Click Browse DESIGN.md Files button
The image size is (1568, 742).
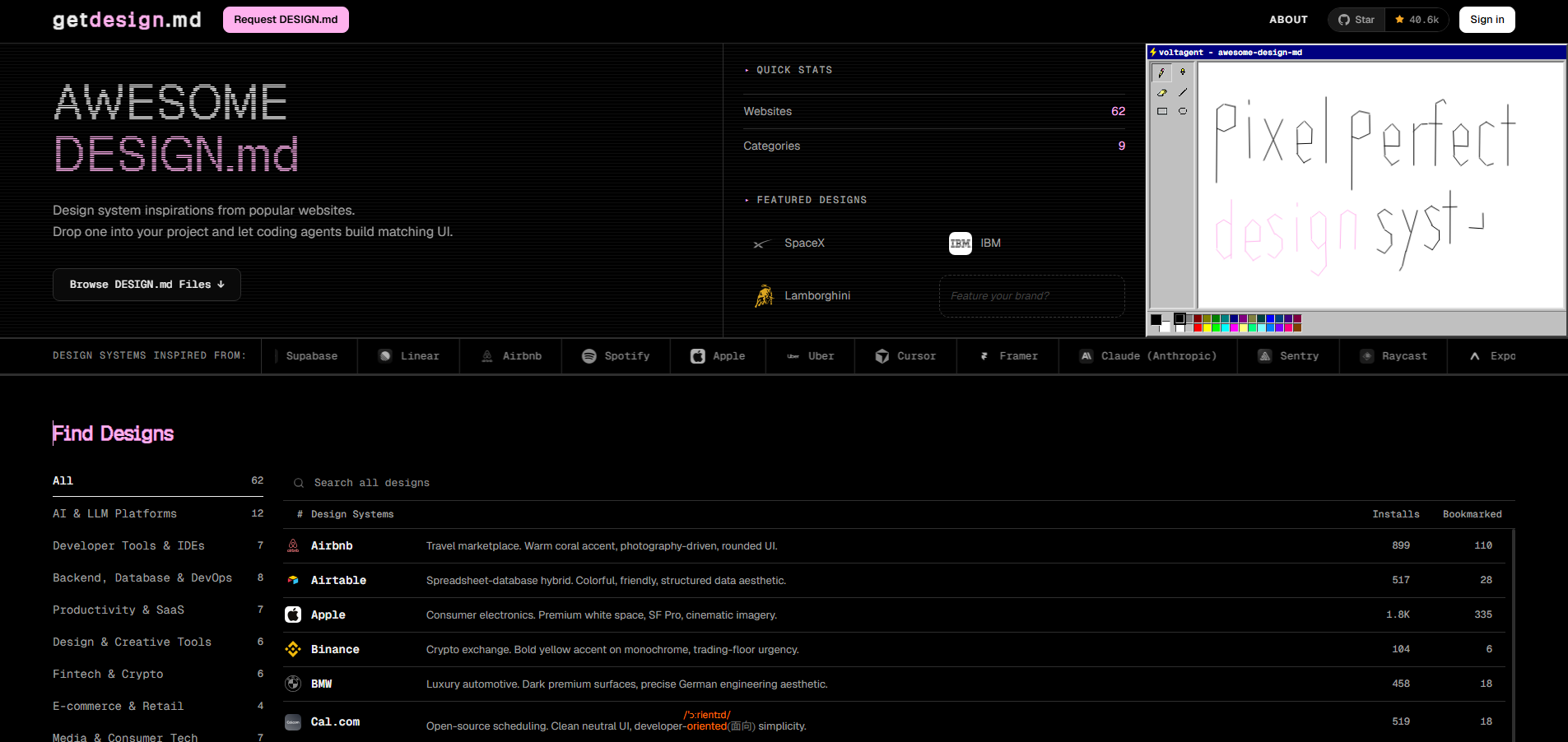point(147,285)
